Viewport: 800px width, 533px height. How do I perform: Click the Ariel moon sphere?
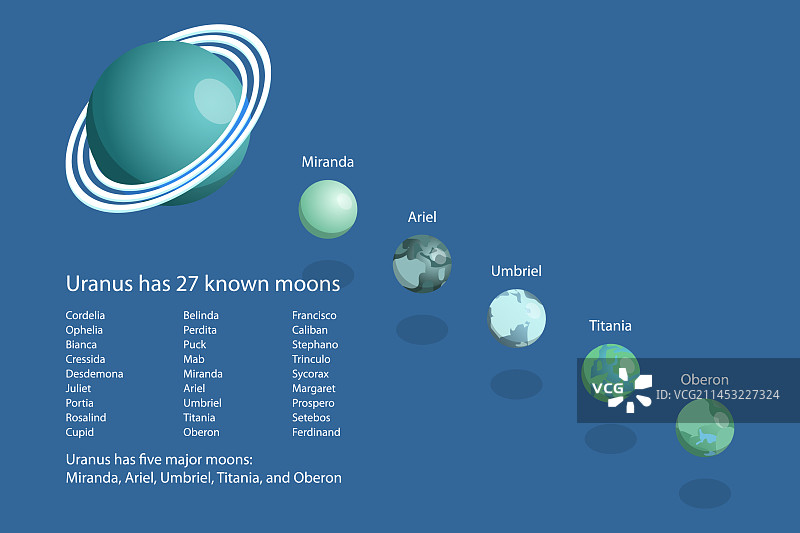point(422,264)
